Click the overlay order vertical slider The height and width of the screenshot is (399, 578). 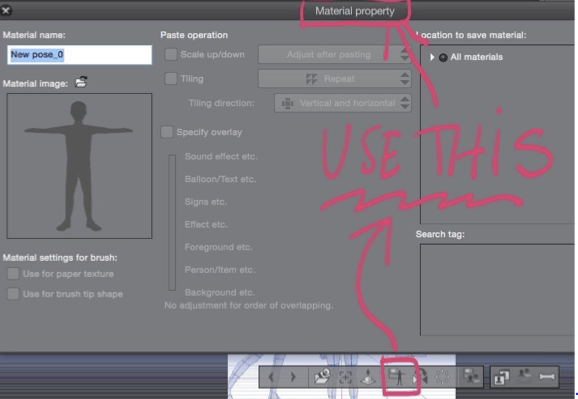pyautogui.click(x=172, y=223)
